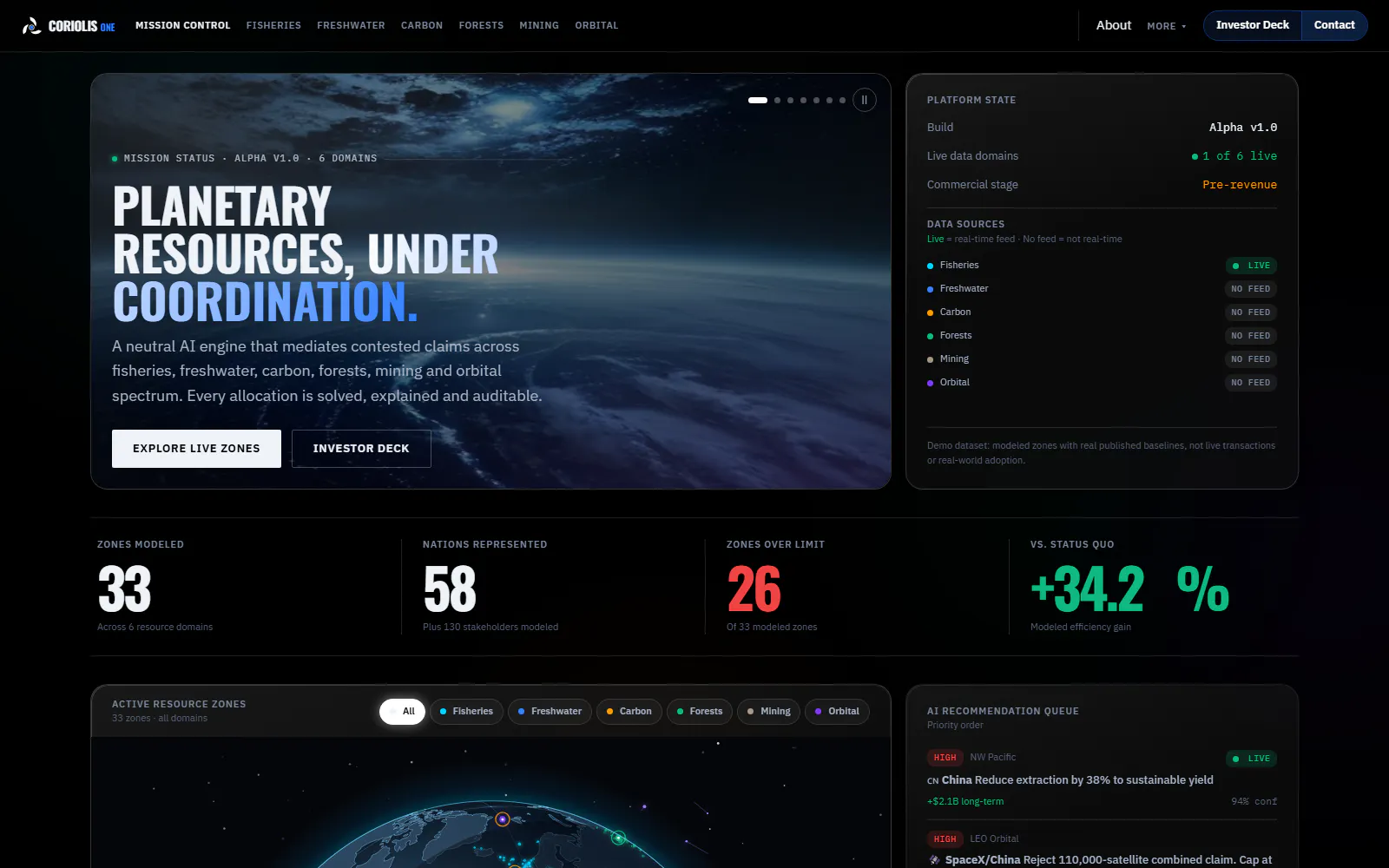
Task: Click the "Alpha v1.0" build value
Action: pos(1243,128)
